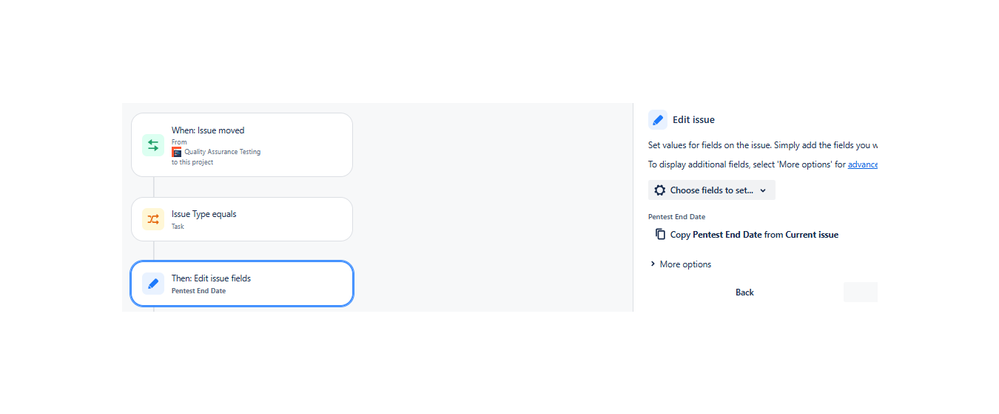Click the More options chevron arrow
The height and width of the screenshot is (414, 999).
tap(652, 264)
